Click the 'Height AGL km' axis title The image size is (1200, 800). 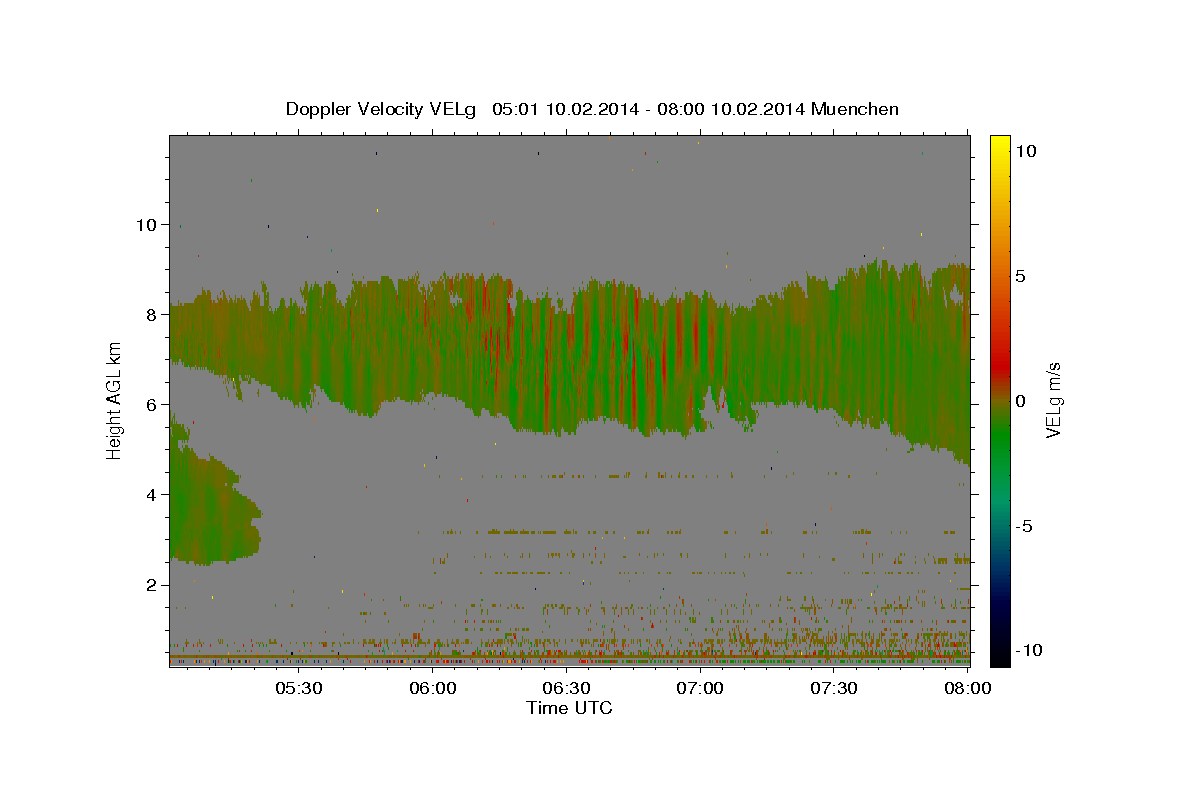tap(115, 401)
